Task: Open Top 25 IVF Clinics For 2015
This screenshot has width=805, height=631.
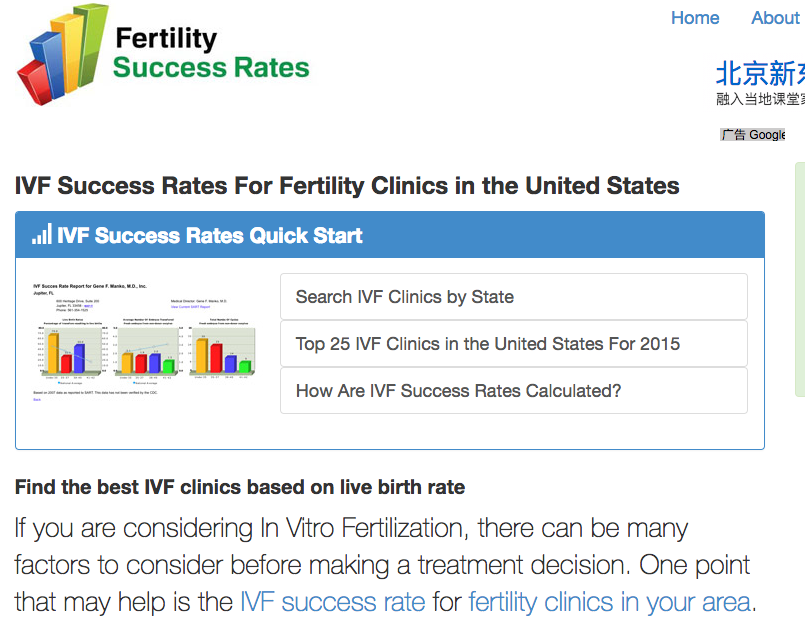Action: (x=513, y=343)
